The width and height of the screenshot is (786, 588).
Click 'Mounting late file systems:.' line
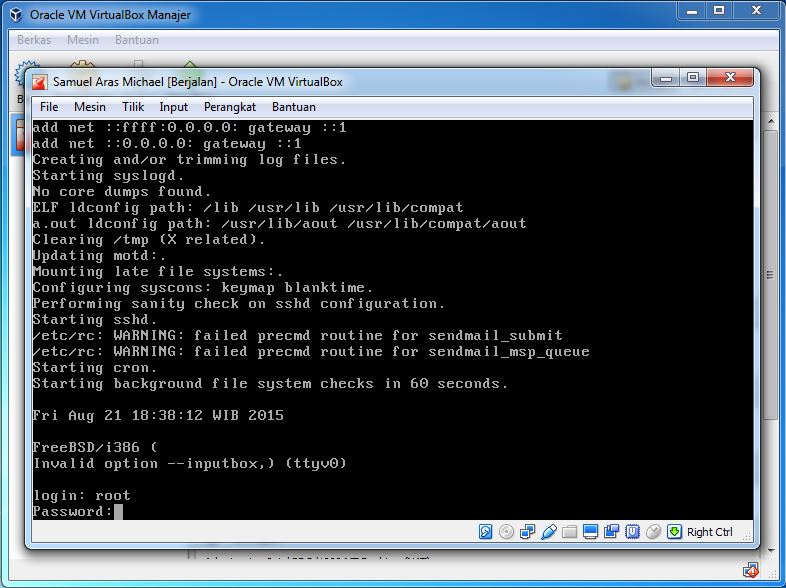click(158, 272)
